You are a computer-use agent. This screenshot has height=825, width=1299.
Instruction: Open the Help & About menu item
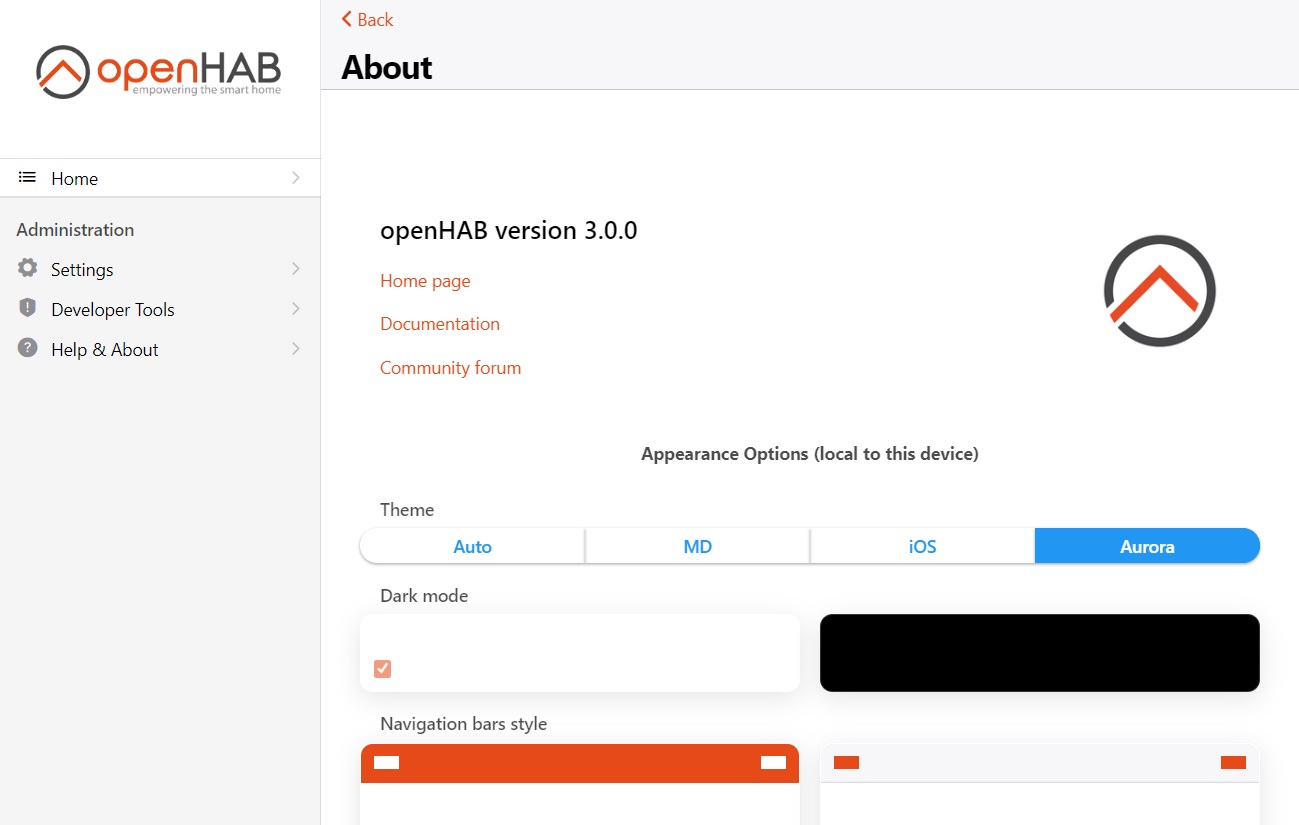point(105,350)
